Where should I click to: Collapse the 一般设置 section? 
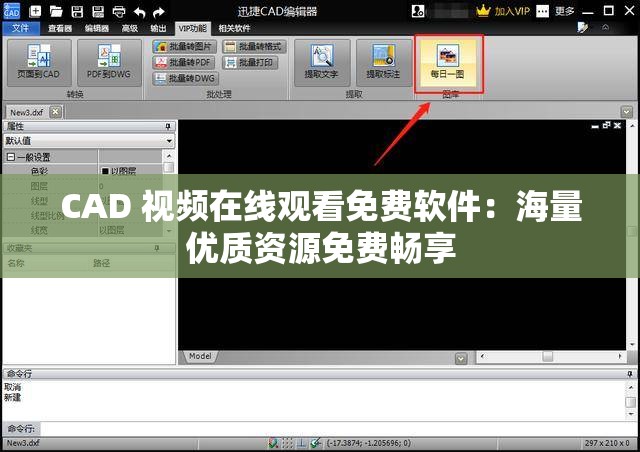coord(11,157)
